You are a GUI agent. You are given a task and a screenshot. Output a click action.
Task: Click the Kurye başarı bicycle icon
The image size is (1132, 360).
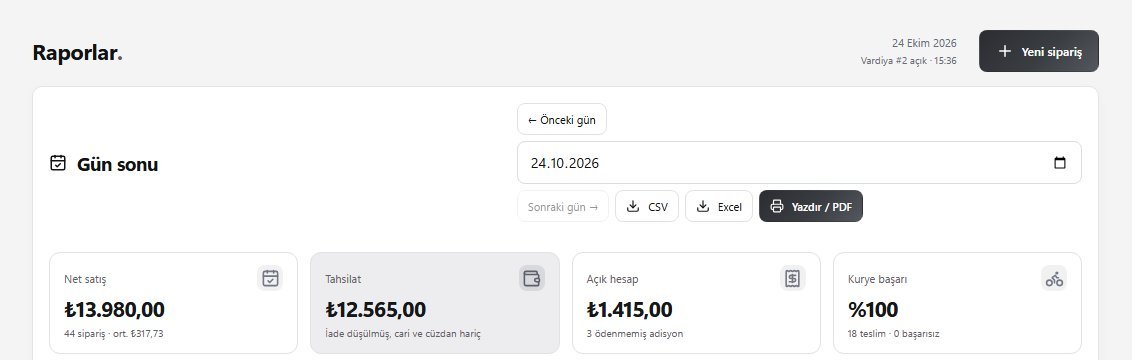[x=1054, y=278]
